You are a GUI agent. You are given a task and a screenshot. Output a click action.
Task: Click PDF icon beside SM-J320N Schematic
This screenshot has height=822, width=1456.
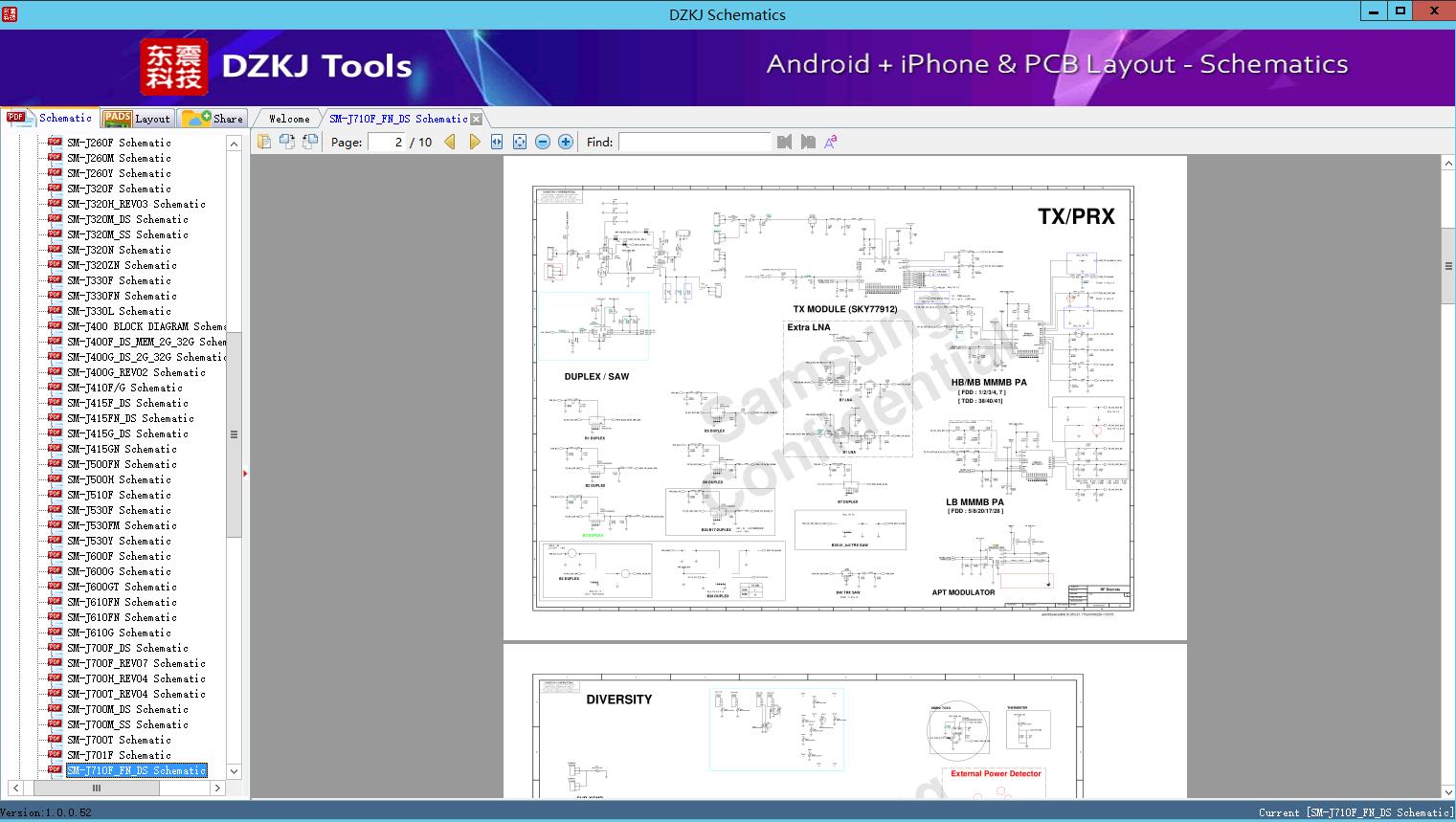55,249
